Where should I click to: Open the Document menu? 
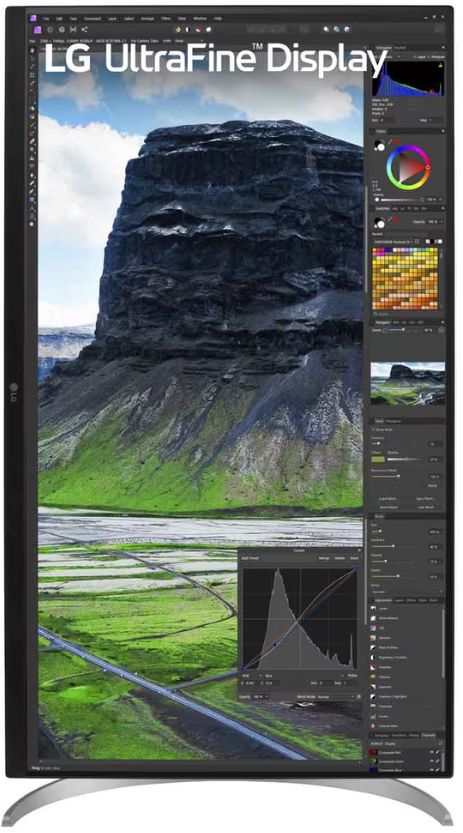point(92,19)
